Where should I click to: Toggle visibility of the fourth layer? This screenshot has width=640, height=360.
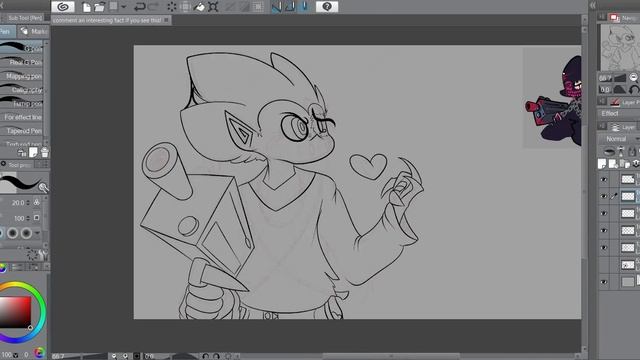(x=604, y=231)
